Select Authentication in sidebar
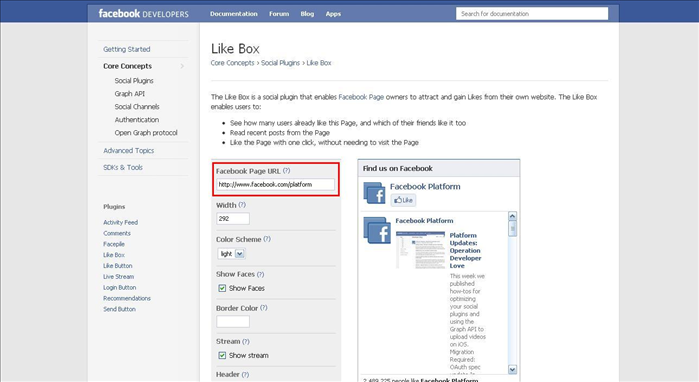 [136, 119]
